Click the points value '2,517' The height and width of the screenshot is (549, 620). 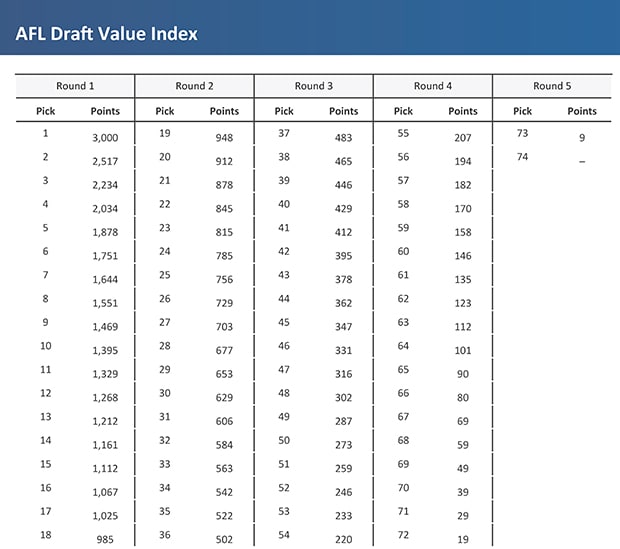coord(105,161)
